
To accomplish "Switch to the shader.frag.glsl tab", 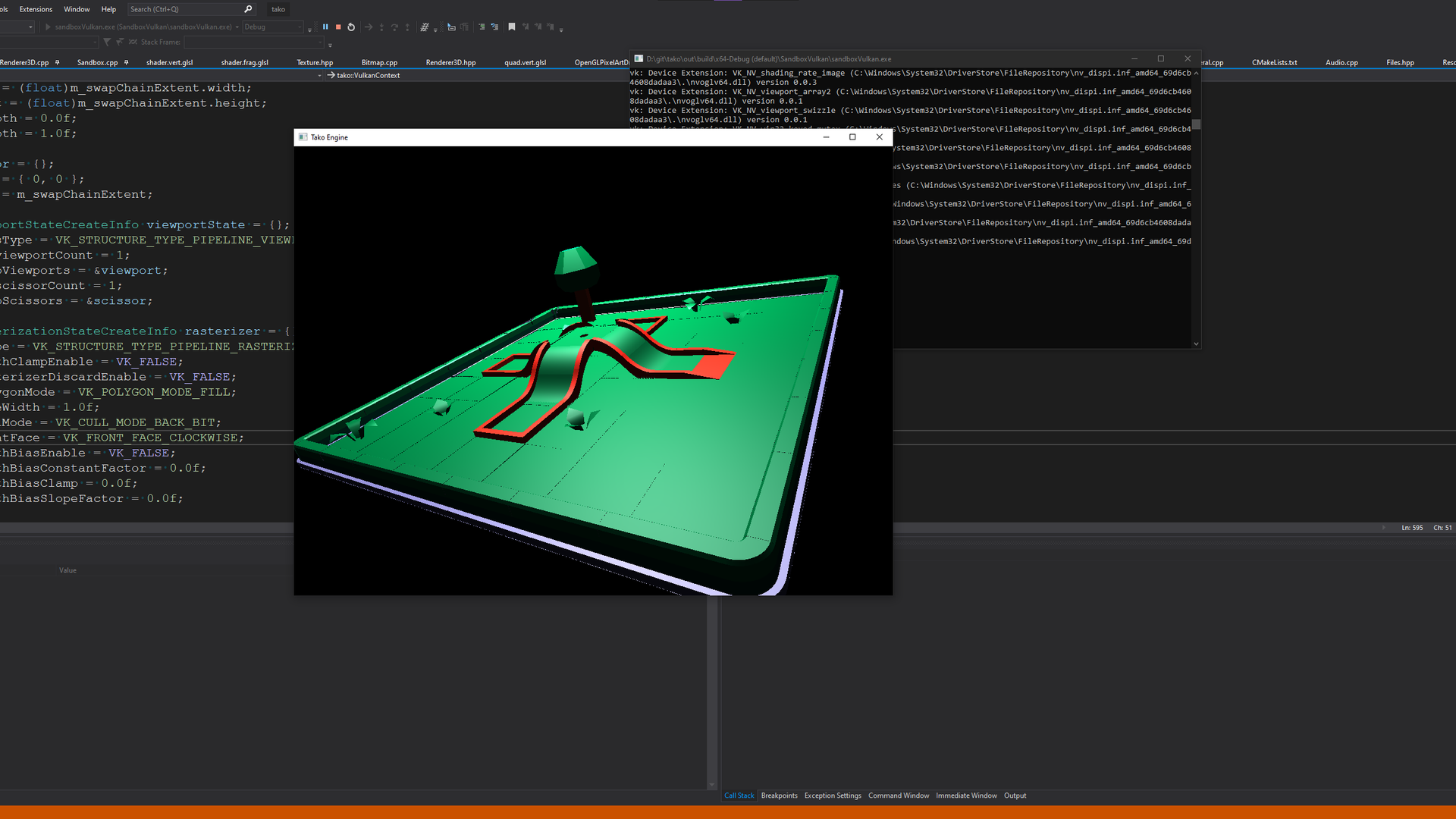I will (x=244, y=62).
